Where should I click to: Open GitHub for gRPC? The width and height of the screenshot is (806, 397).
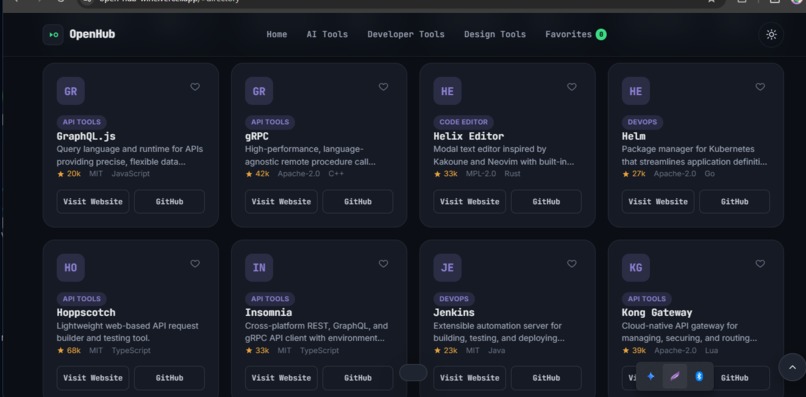[x=358, y=202]
